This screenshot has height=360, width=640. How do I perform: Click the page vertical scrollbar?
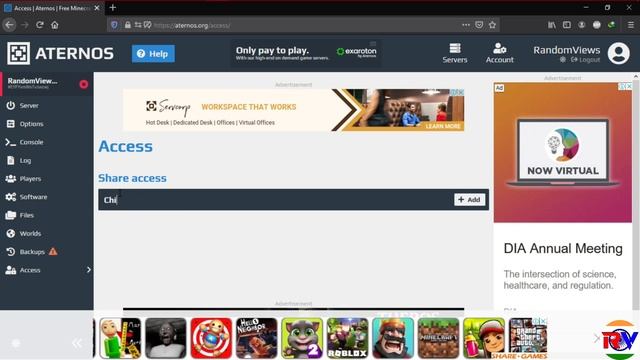click(x=636, y=192)
